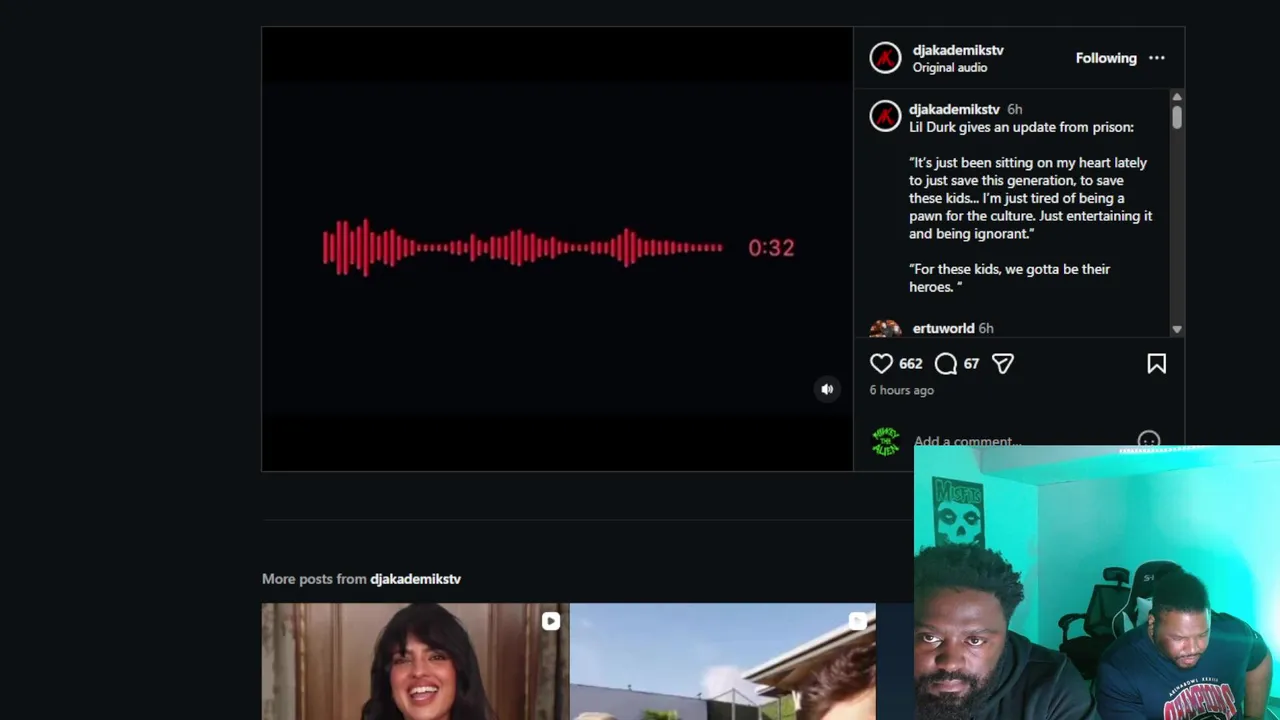Open djakademikstv link under More posts from

click(x=415, y=579)
